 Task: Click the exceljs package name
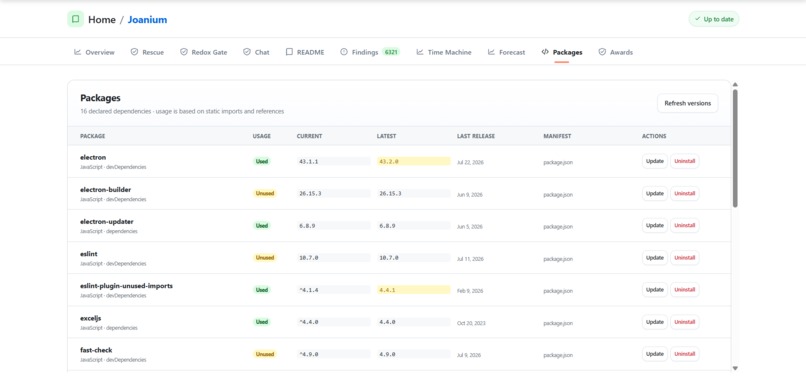90,318
